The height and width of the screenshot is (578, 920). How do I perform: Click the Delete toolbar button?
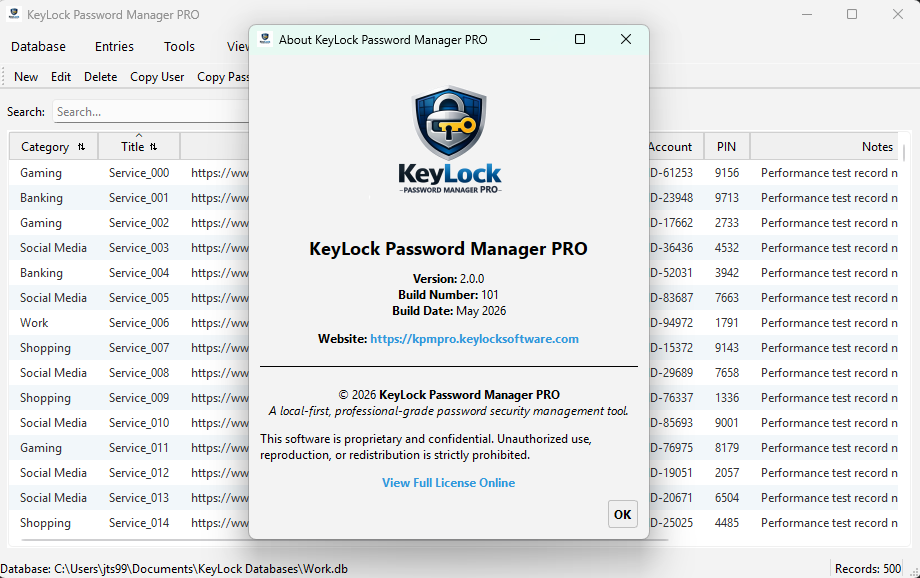(x=100, y=77)
